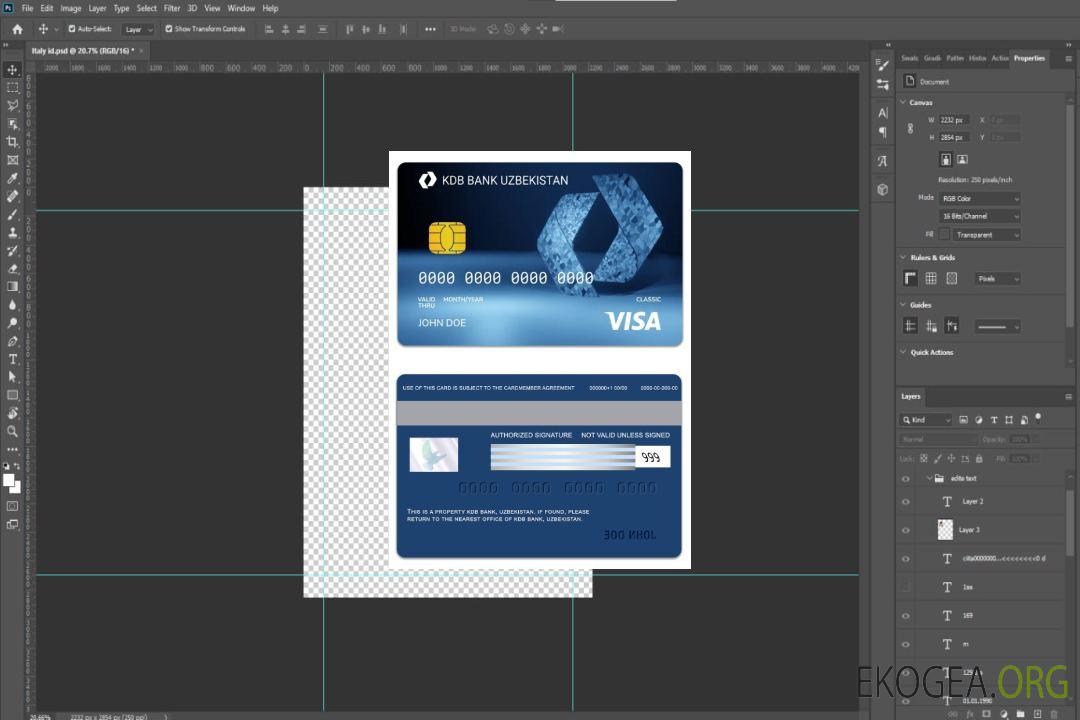Select the Horizontal Type tool
The image size is (1080, 720).
(12, 359)
